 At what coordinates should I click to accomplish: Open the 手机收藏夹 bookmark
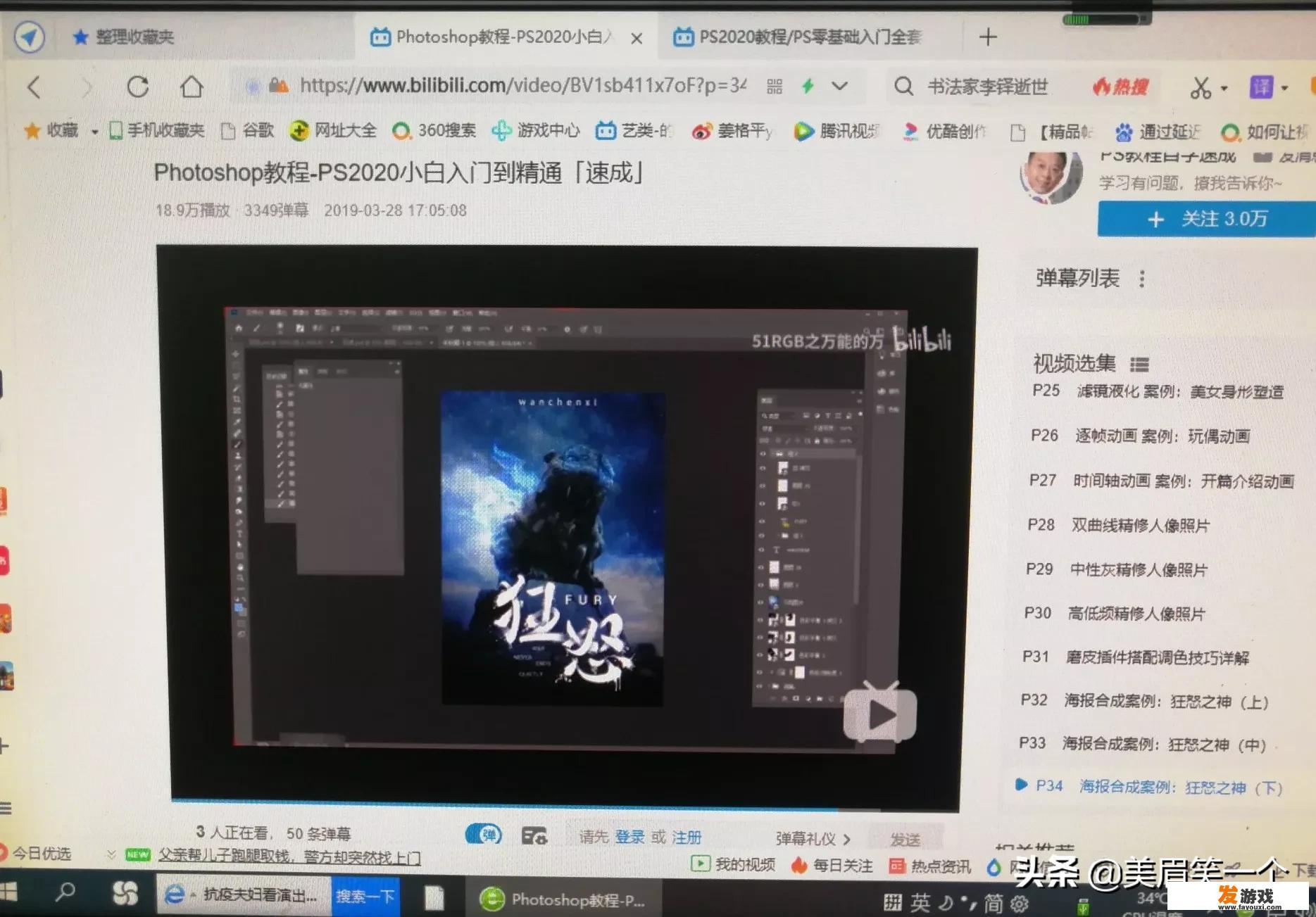(157, 130)
